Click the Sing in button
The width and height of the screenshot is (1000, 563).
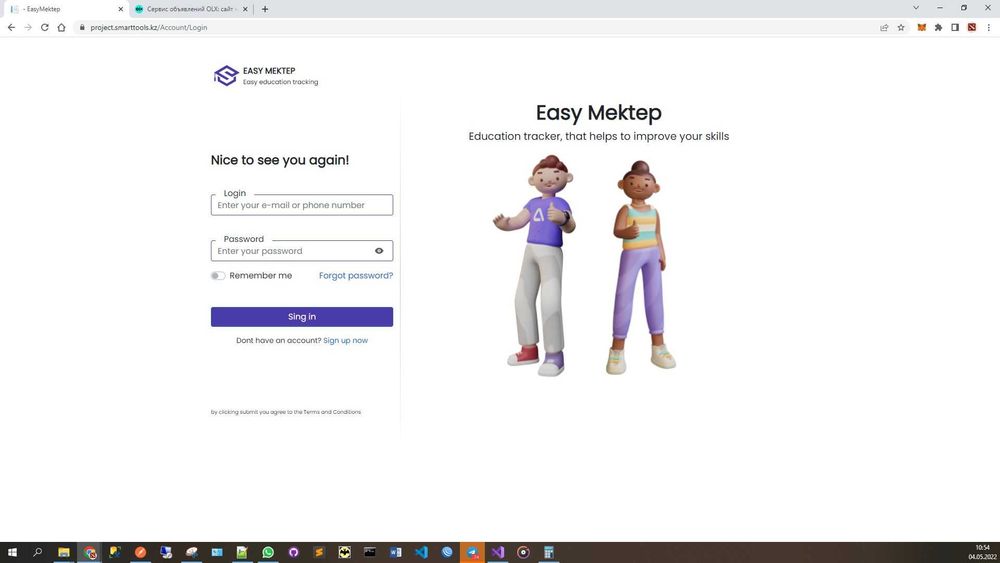pos(302,317)
